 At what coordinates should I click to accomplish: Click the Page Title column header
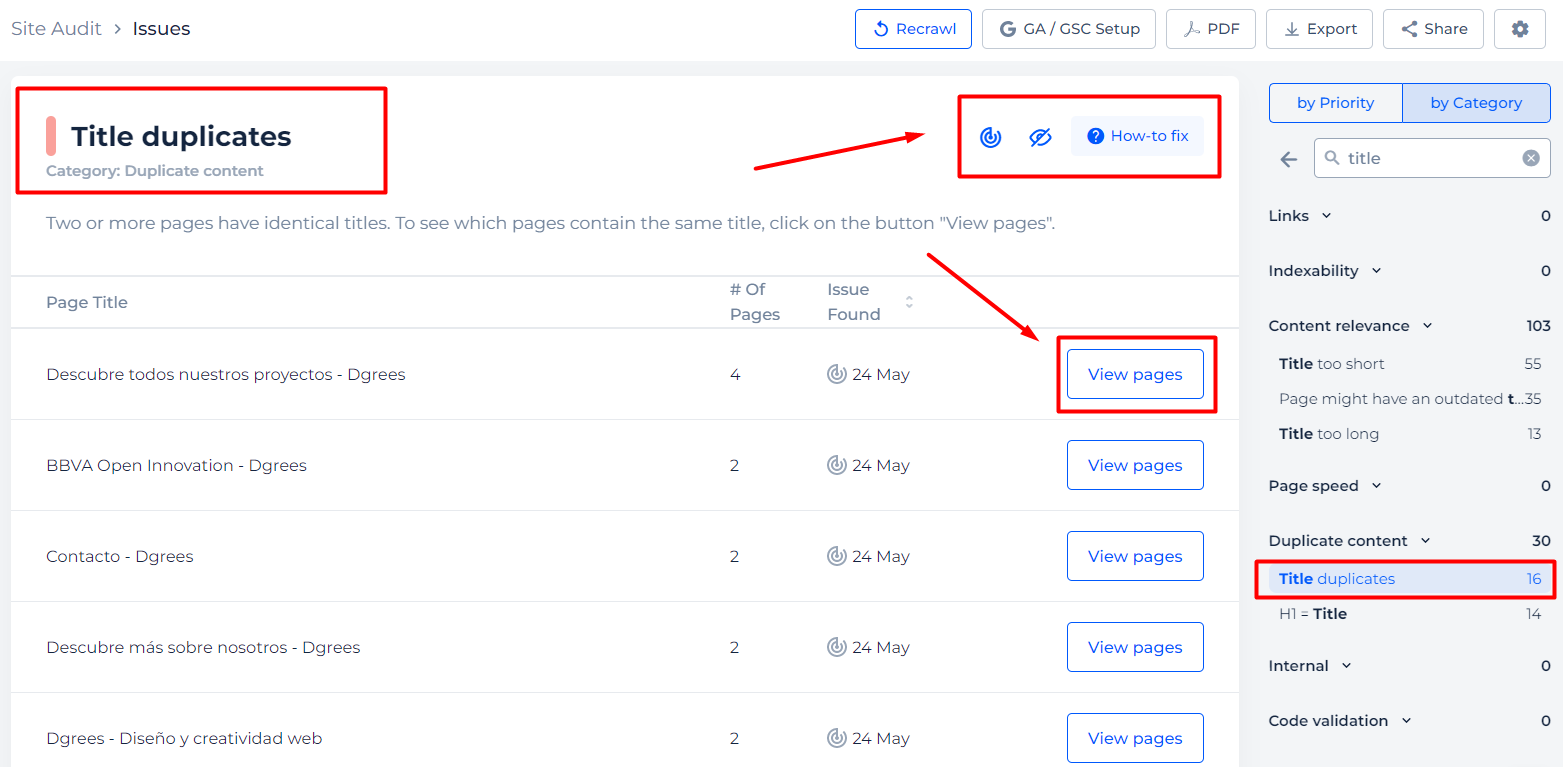[x=87, y=302]
